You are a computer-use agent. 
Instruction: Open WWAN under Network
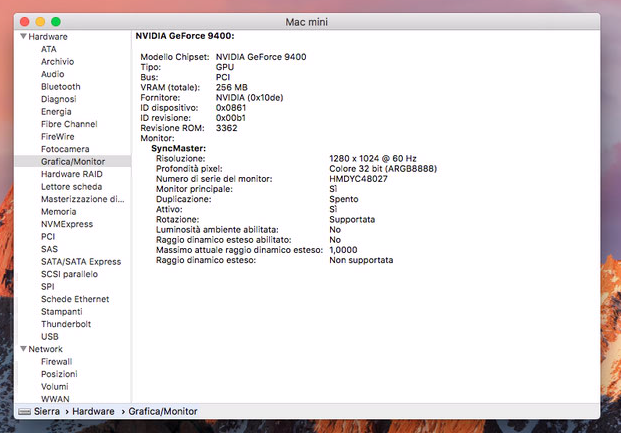pos(55,399)
